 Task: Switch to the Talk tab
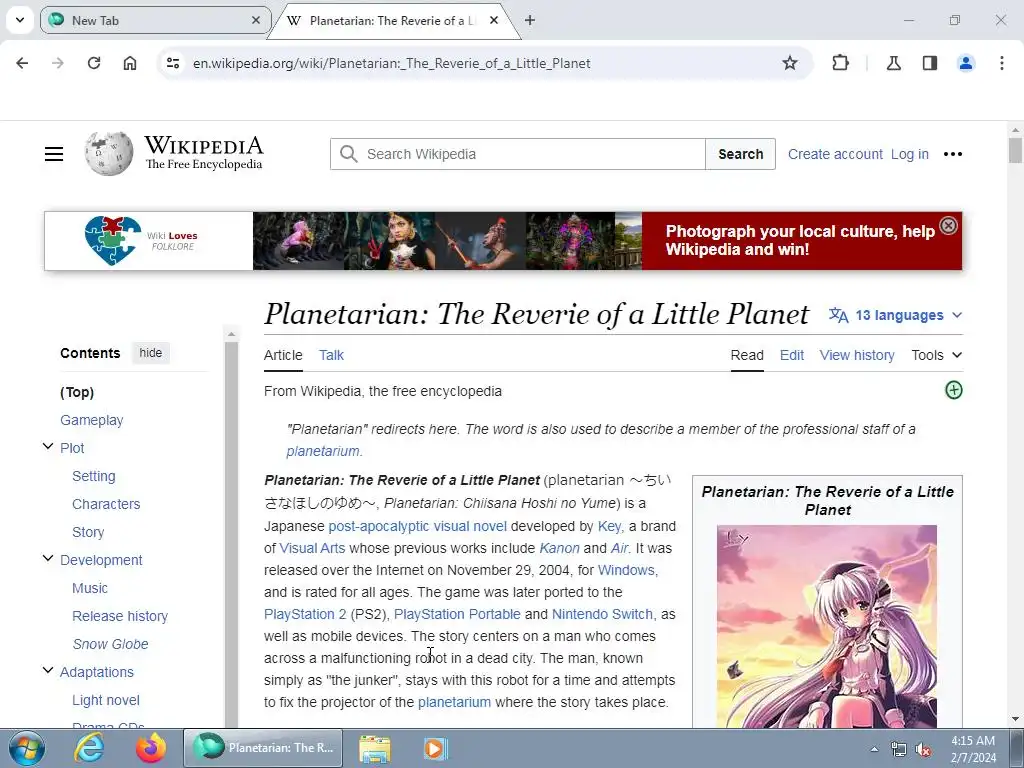(331, 355)
